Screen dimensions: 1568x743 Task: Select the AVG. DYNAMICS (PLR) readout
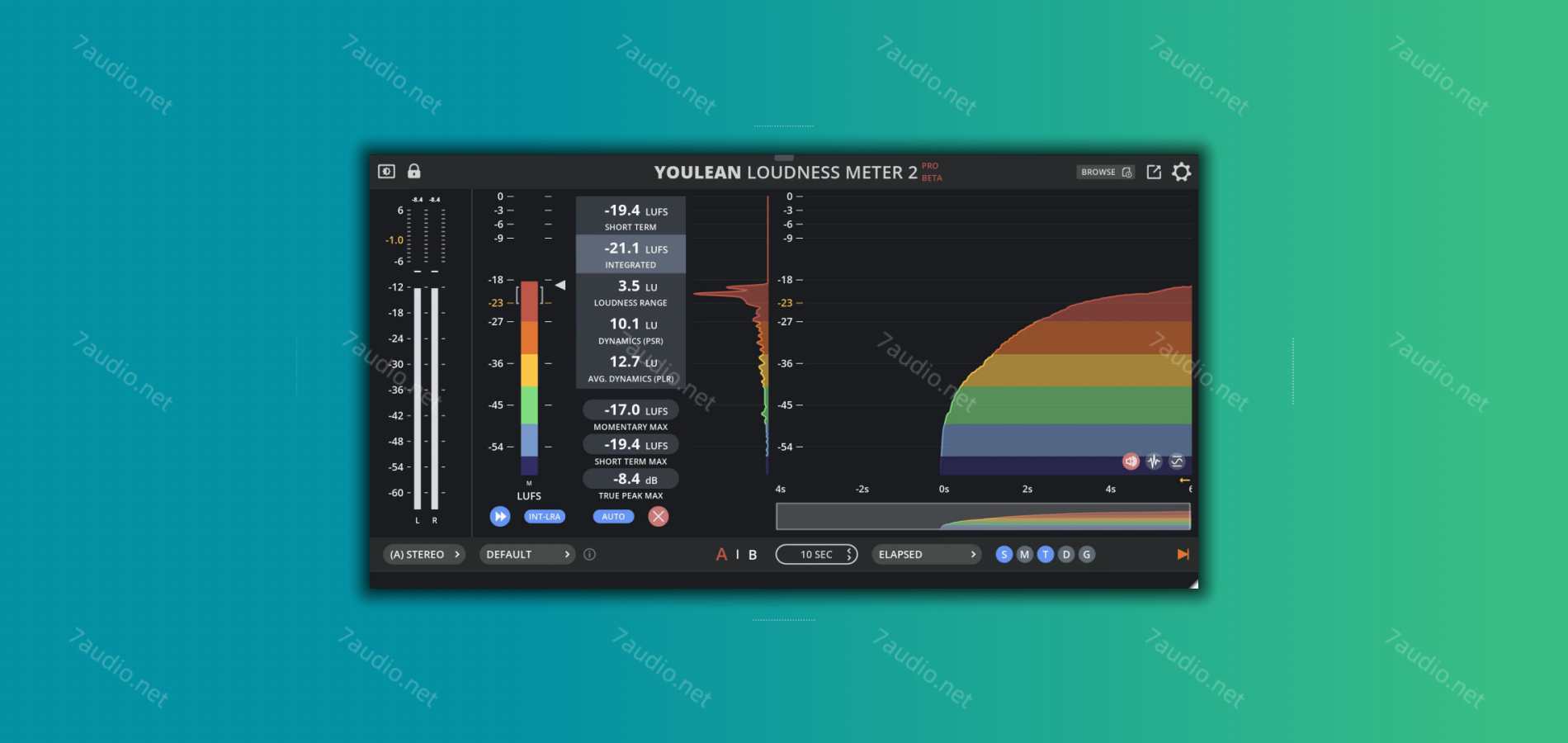pos(631,368)
